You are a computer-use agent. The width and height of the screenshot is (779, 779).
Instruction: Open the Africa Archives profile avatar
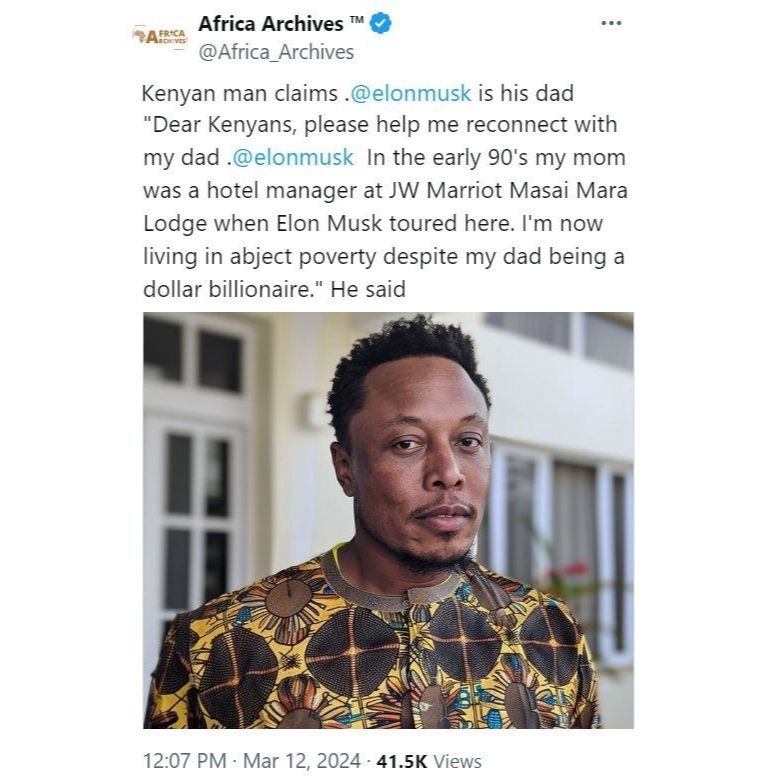pyautogui.click(x=160, y=37)
